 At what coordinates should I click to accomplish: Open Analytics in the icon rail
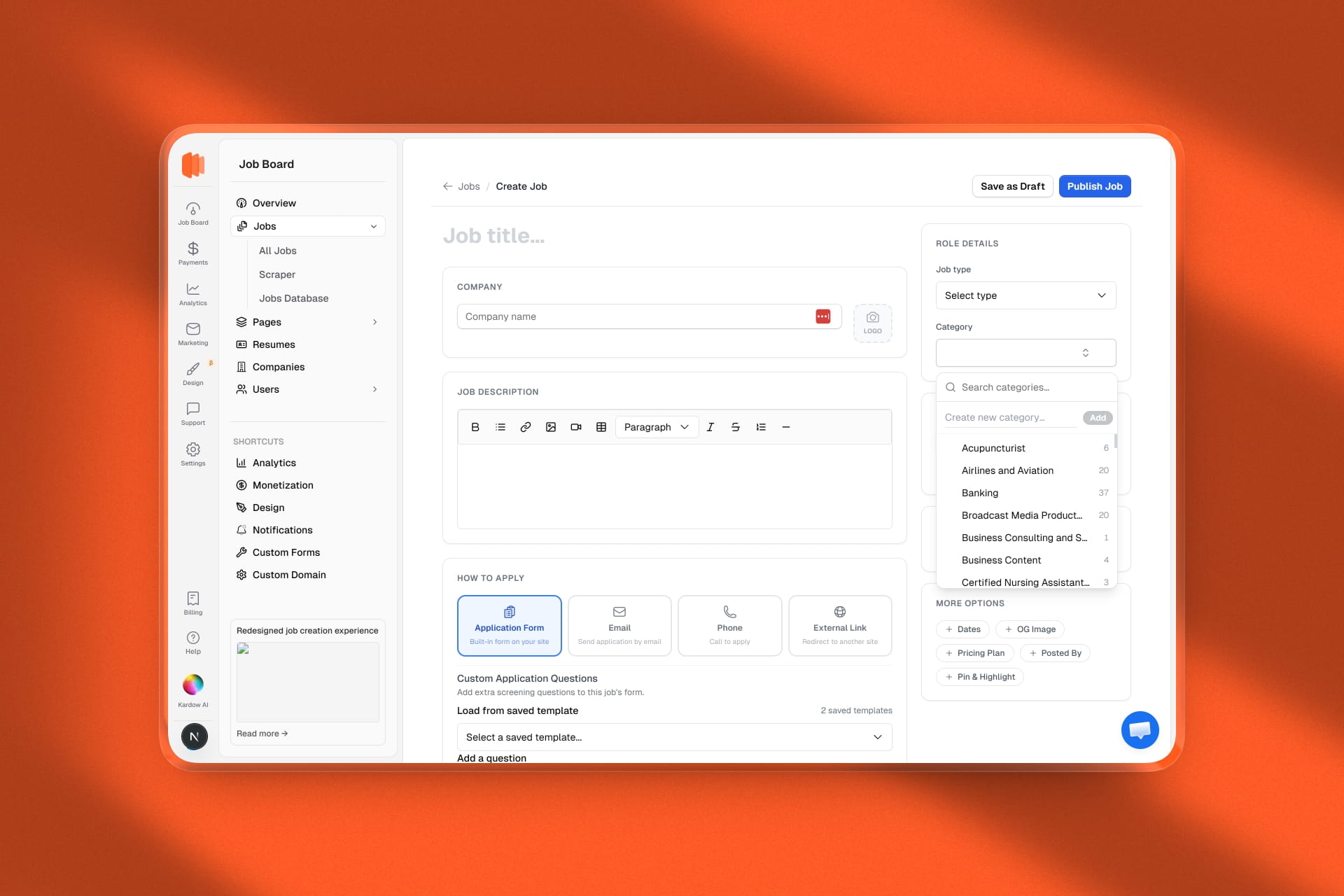[193, 294]
